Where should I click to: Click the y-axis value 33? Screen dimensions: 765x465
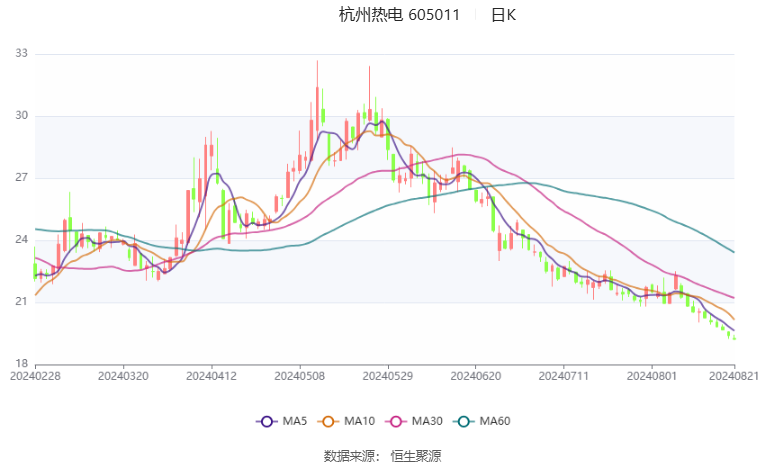tap(21, 54)
